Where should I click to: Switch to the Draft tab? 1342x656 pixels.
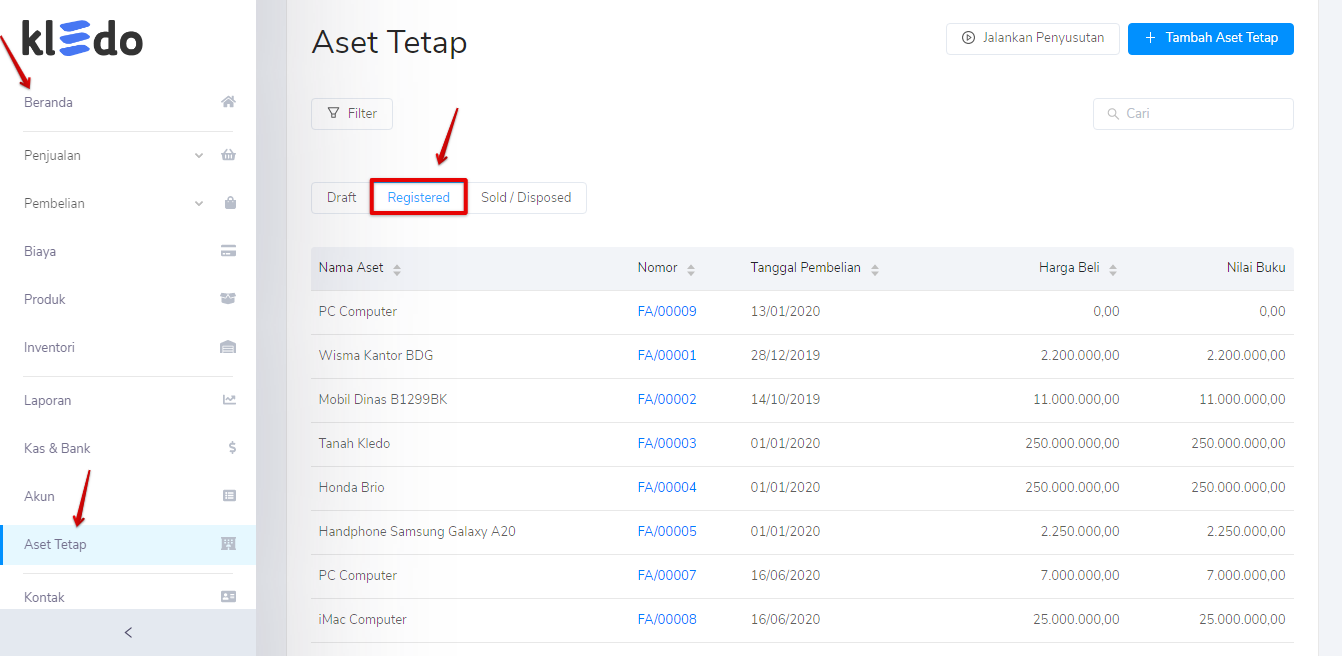(340, 197)
